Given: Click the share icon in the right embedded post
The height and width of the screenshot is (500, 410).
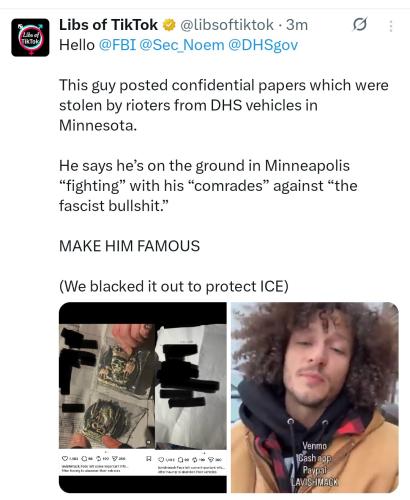Looking at the screenshot, I should coord(211,460).
